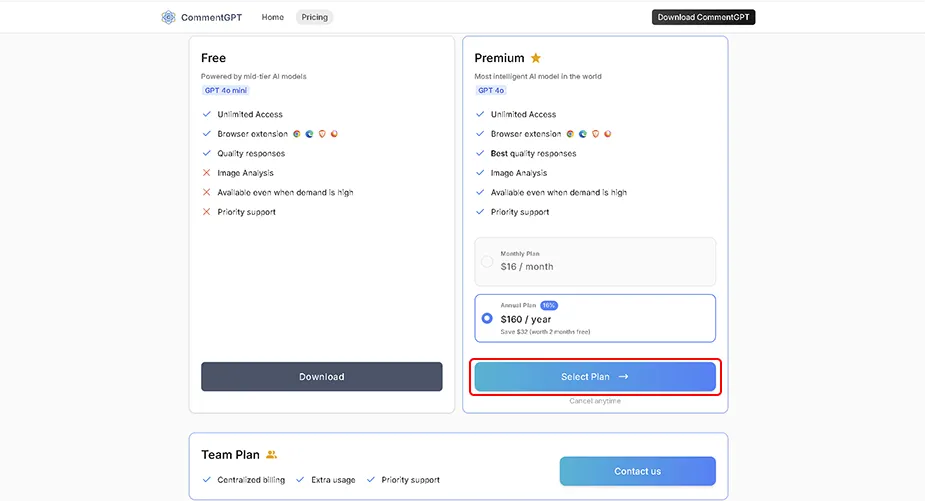
Task: Click the Edge icon in the Premium plan
Action: click(x=583, y=134)
